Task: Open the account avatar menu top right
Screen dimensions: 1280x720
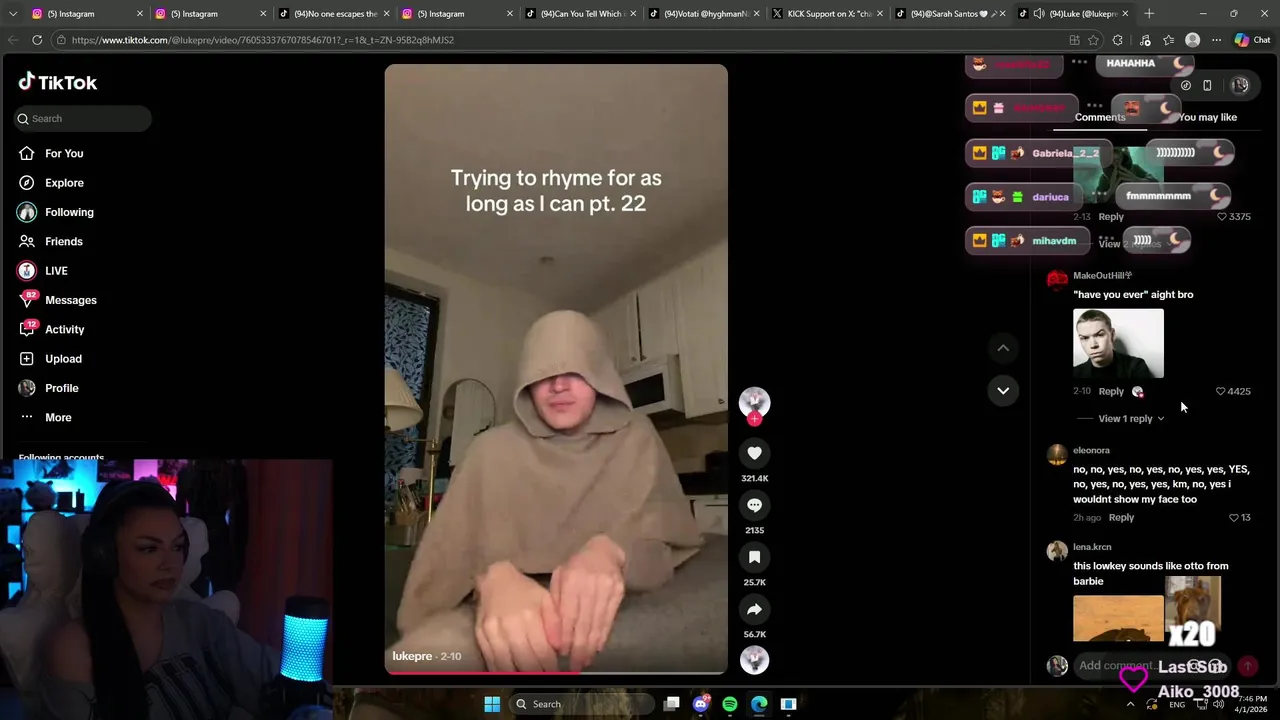Action: (x=1240, y=85)
